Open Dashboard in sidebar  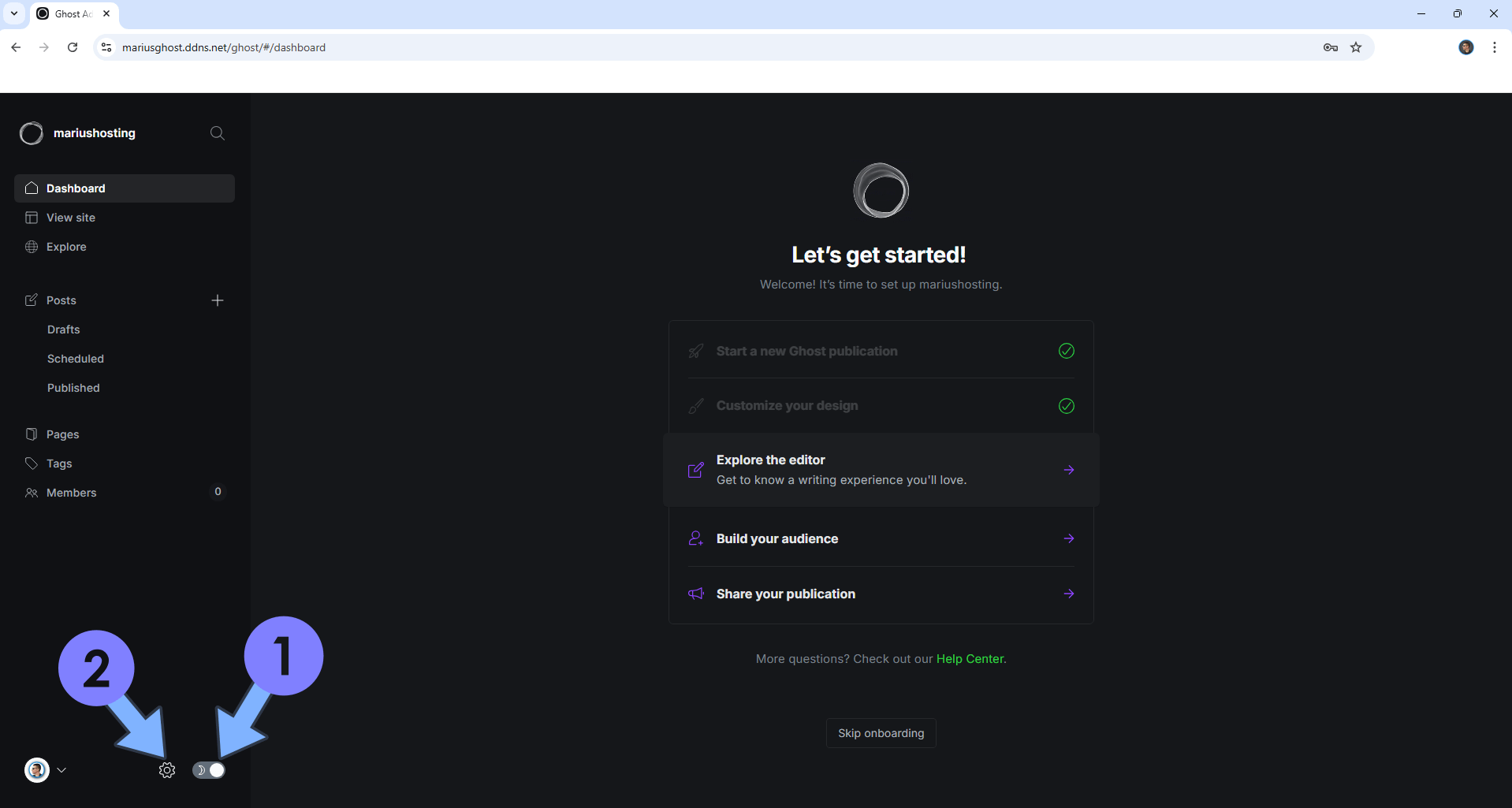tap(125, 188)
